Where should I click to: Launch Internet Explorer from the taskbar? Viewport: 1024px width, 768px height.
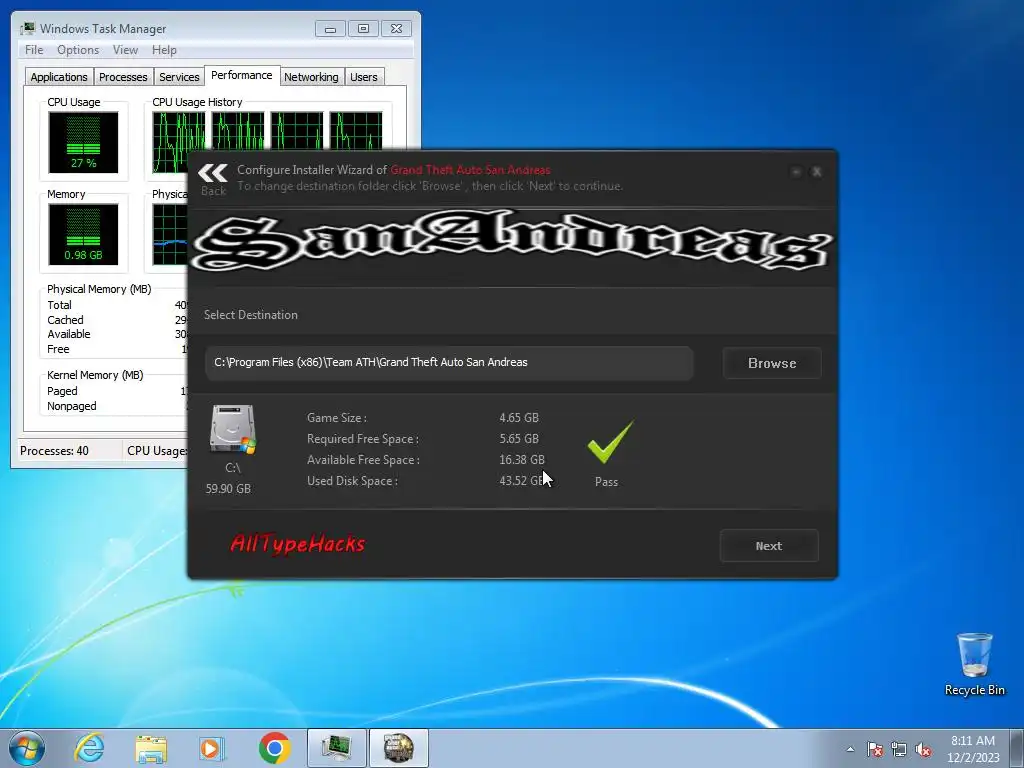[89, 748]
